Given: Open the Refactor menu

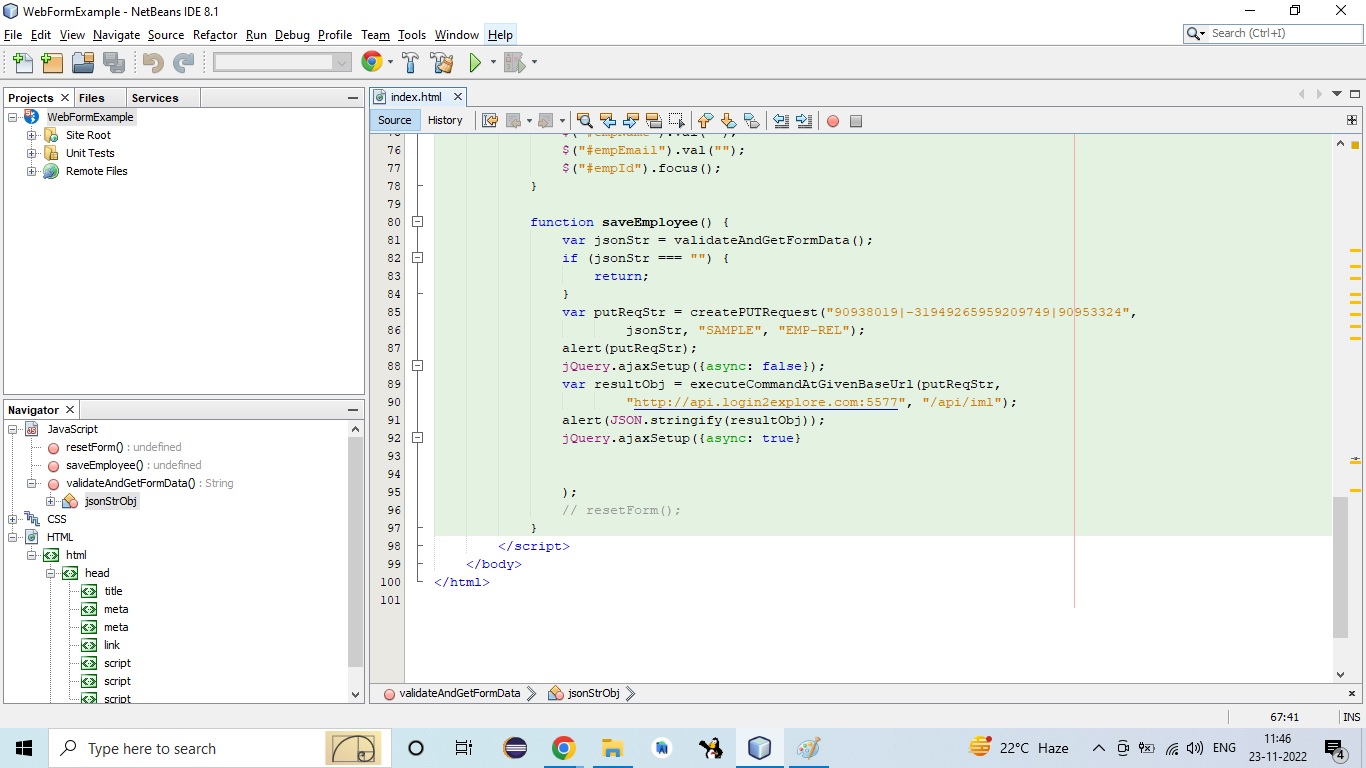Looking at the screenshot, I should tap(215, 35).
